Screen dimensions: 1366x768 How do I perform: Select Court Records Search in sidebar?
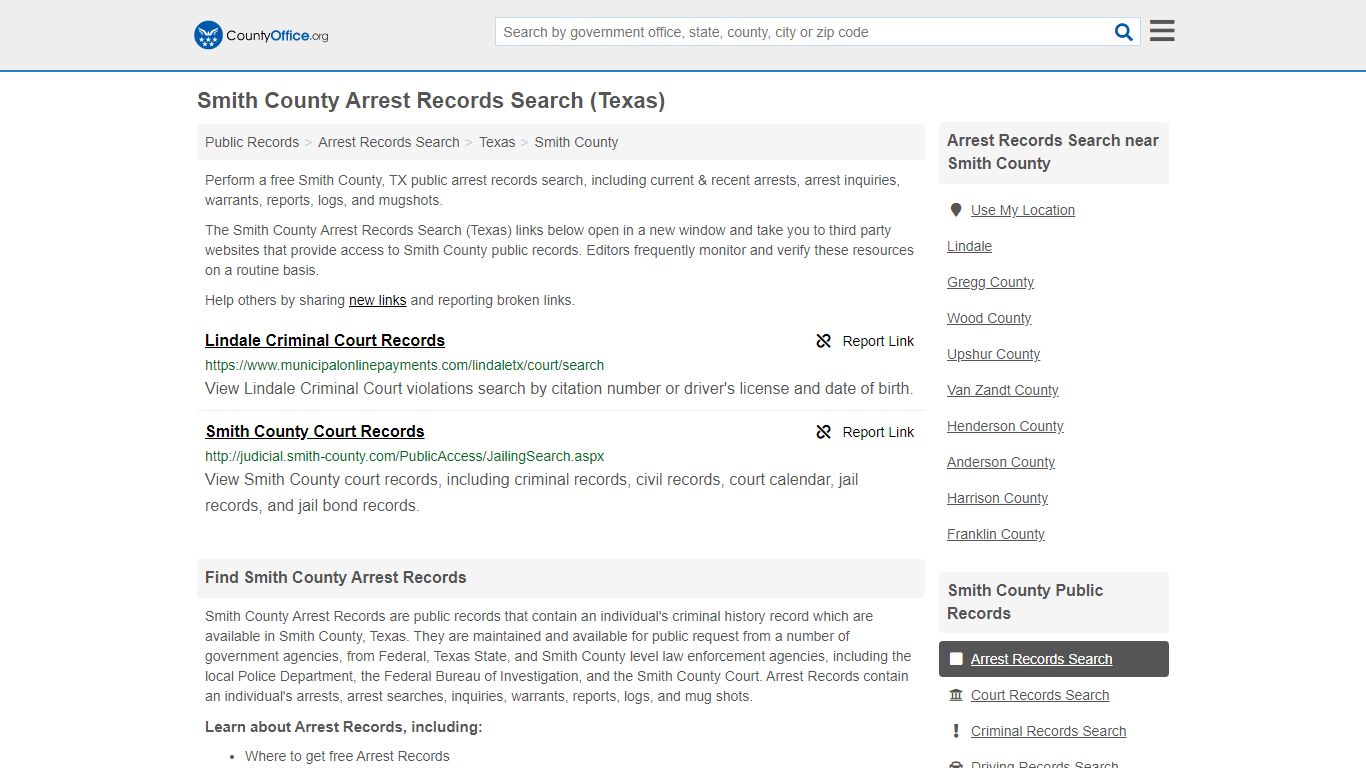[1040, 695]
